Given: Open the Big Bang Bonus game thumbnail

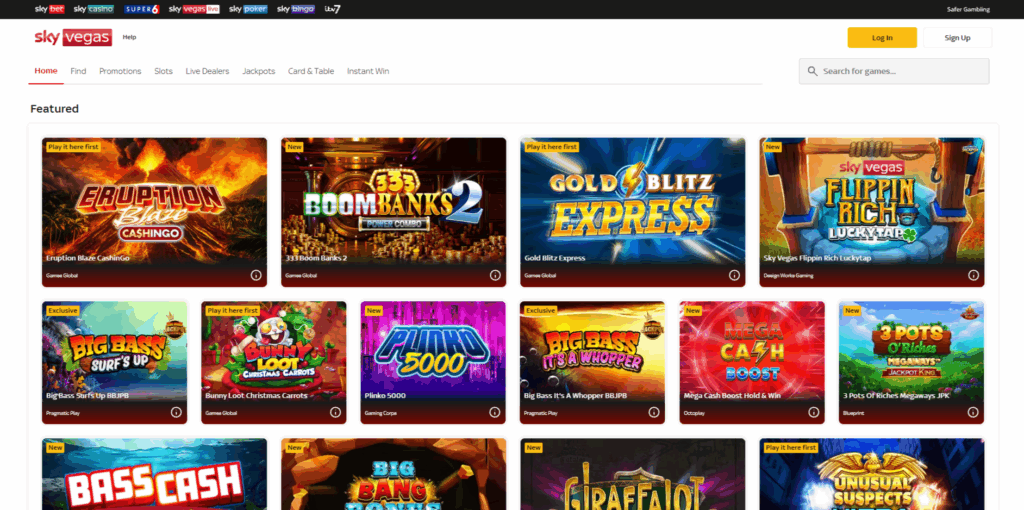Looking at the screenshot, I should pyautogui.click(x=394, y=474).
